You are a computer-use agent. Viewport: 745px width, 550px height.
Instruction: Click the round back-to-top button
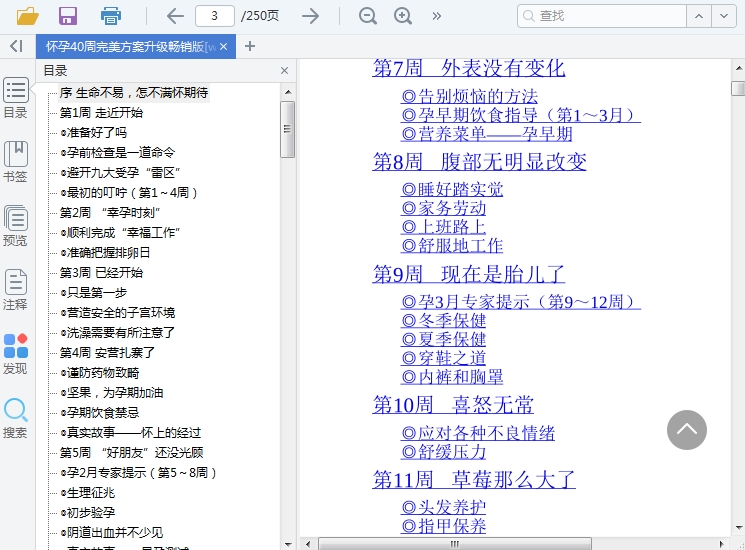click(x=687, y=430)
